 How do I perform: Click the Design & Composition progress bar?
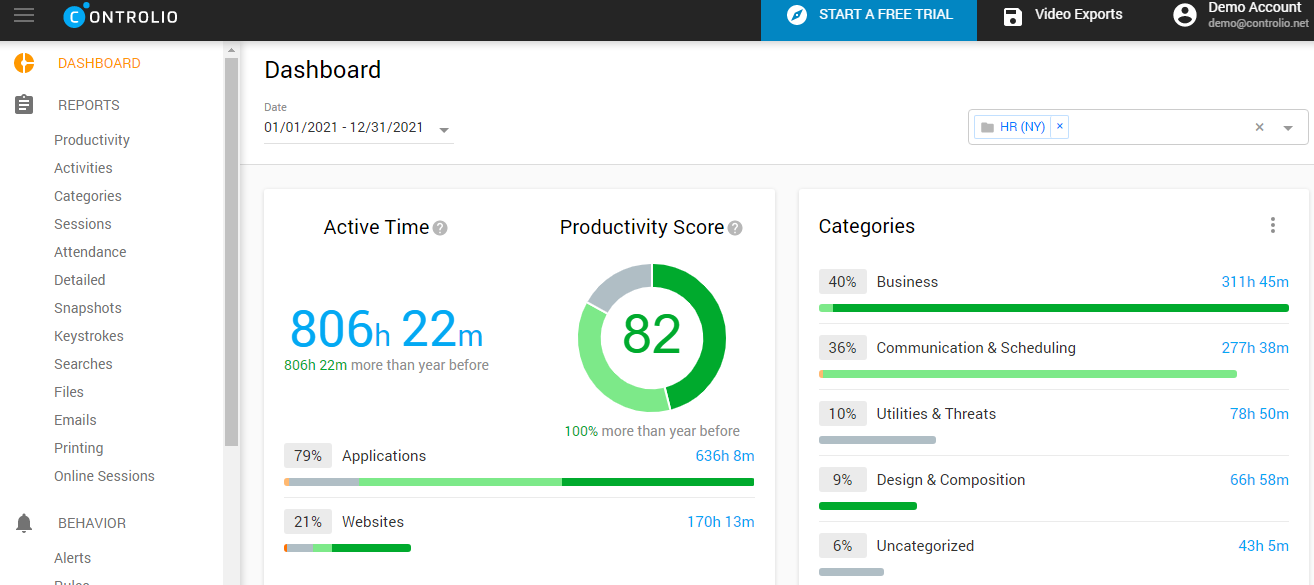(868, 506)
